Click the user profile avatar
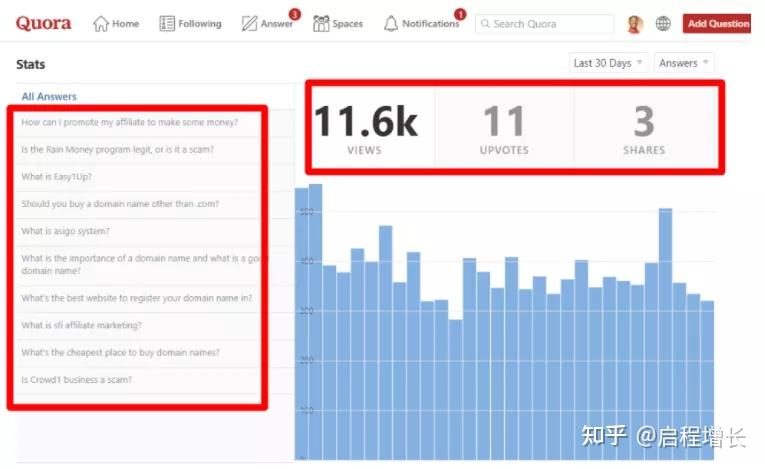The height and width of the screenshot is (469, 765). click(x=634, y=24)
